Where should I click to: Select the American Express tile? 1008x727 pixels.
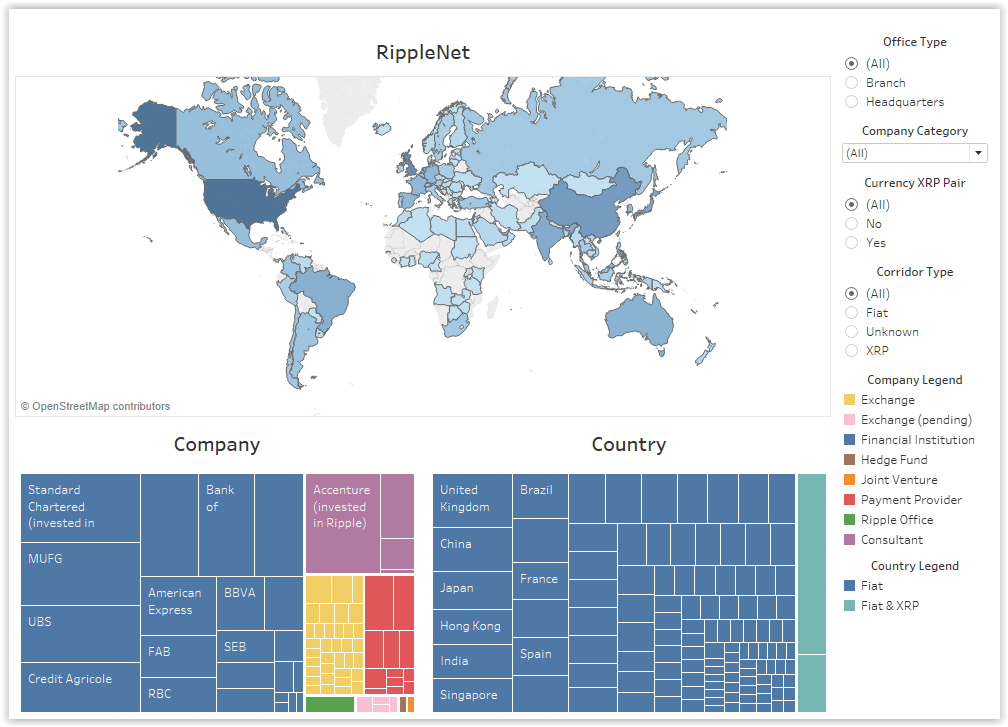[x=178, y=606]
